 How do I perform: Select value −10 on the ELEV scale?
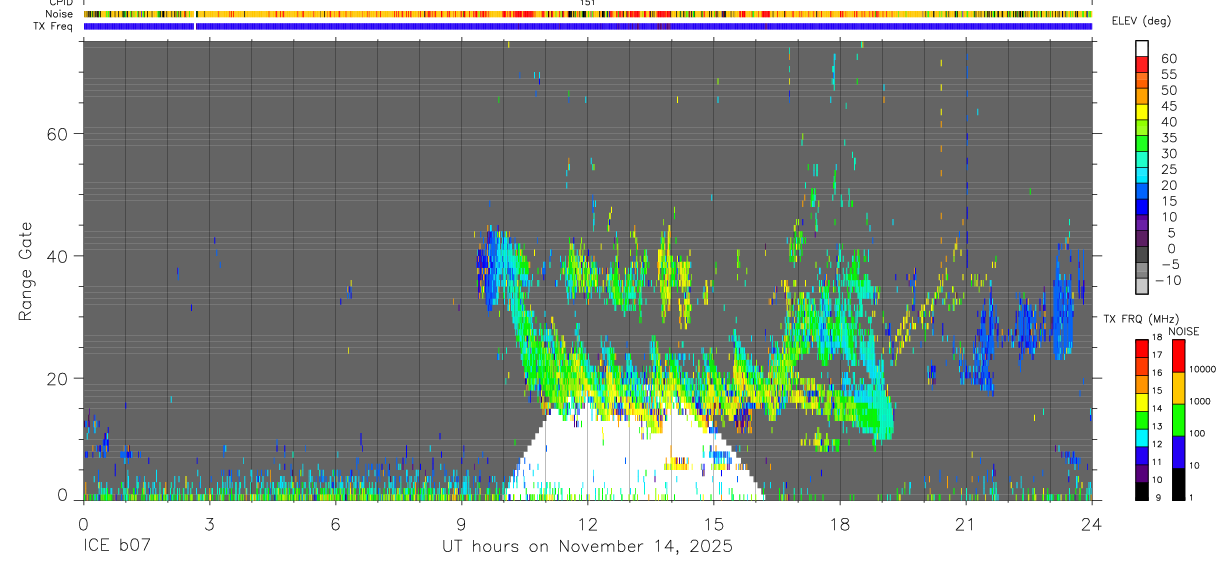[x=1167, y=280]
